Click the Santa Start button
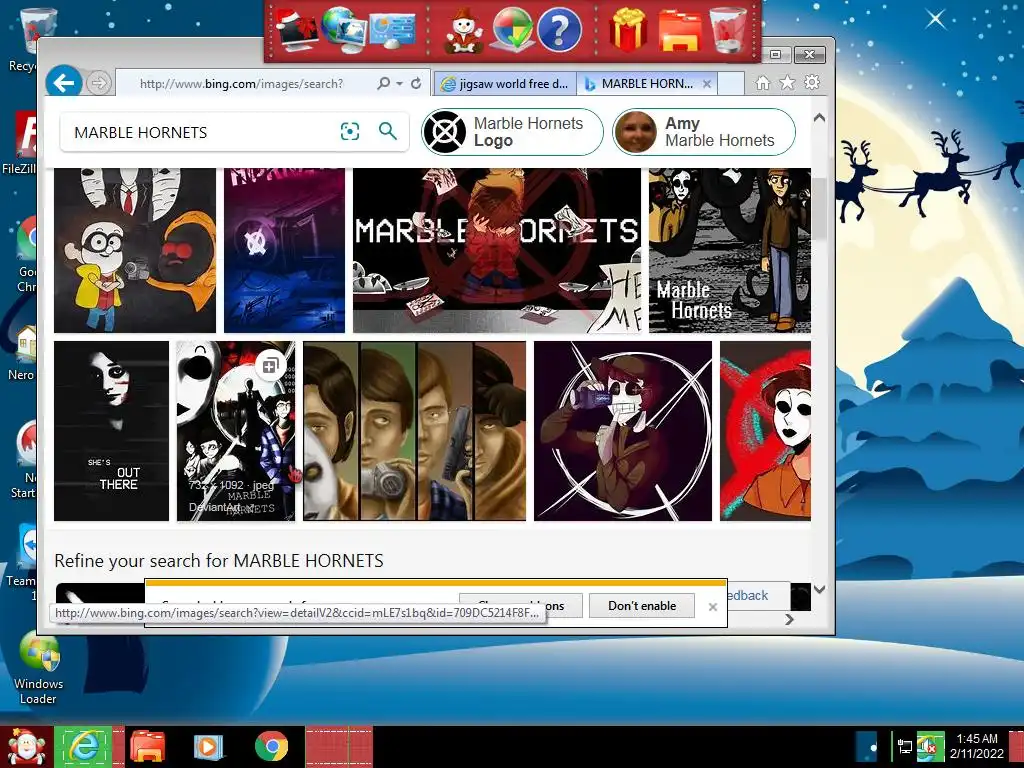Viewport: 1024px width, 768px height. point(26,747)
